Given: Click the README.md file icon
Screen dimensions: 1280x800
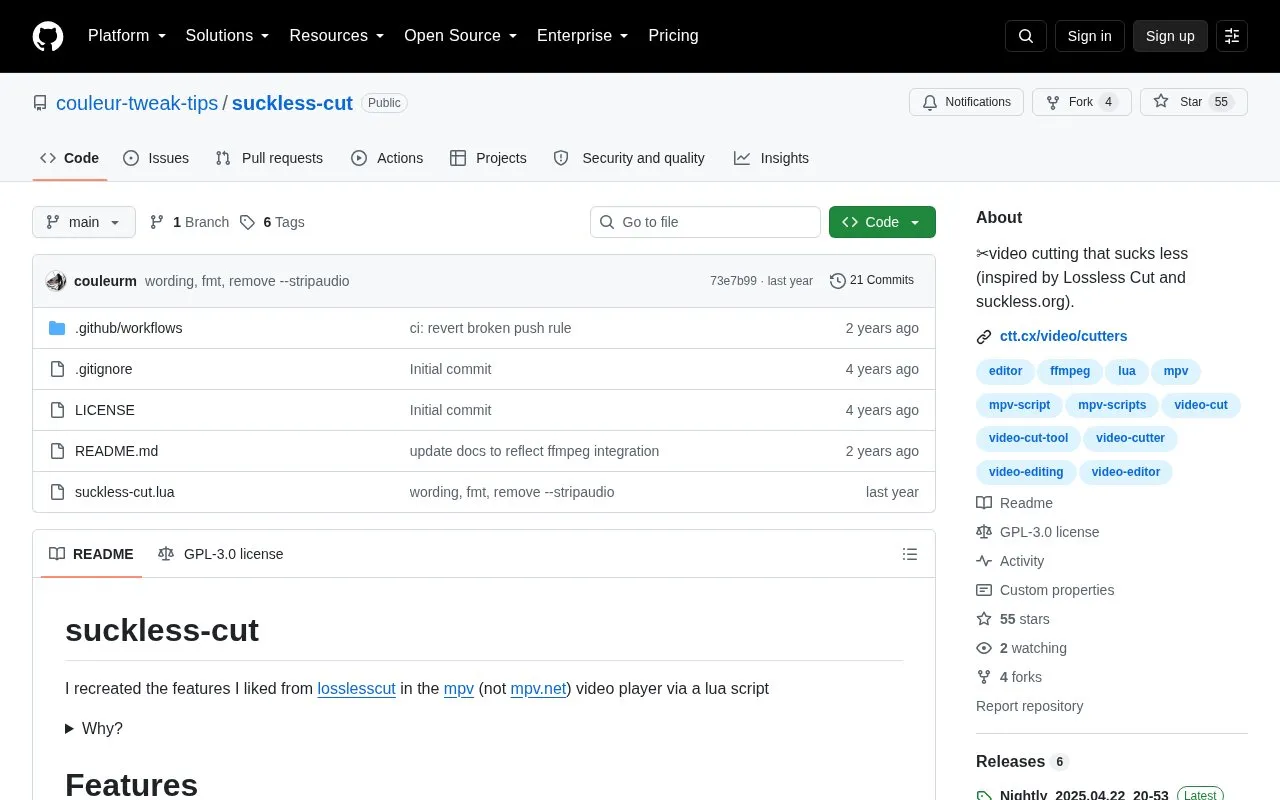Looking at the screenshot, I should (57, 451).
